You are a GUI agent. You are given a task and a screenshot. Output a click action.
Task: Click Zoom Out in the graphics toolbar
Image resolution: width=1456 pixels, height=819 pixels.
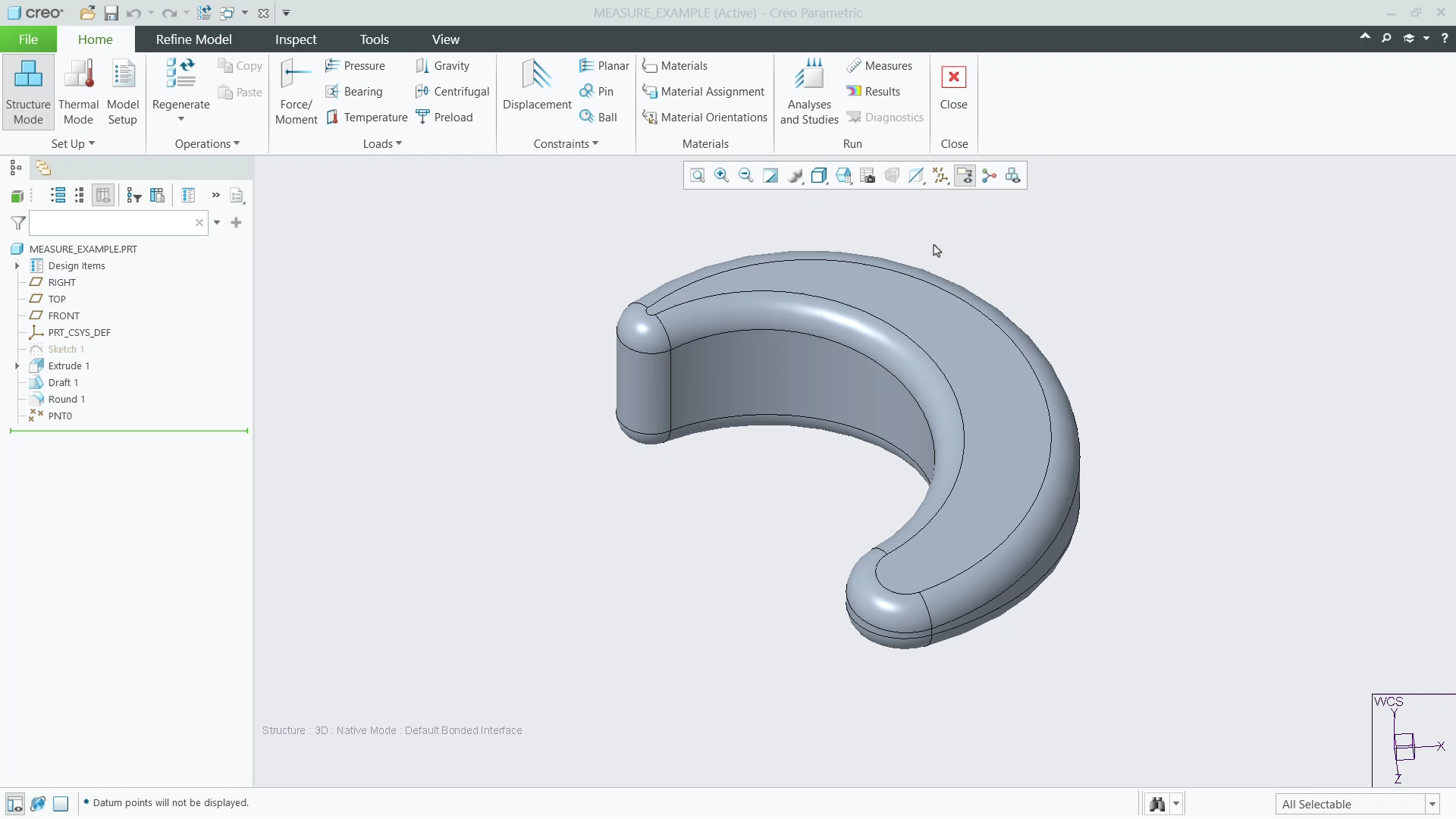click(746, 176)
